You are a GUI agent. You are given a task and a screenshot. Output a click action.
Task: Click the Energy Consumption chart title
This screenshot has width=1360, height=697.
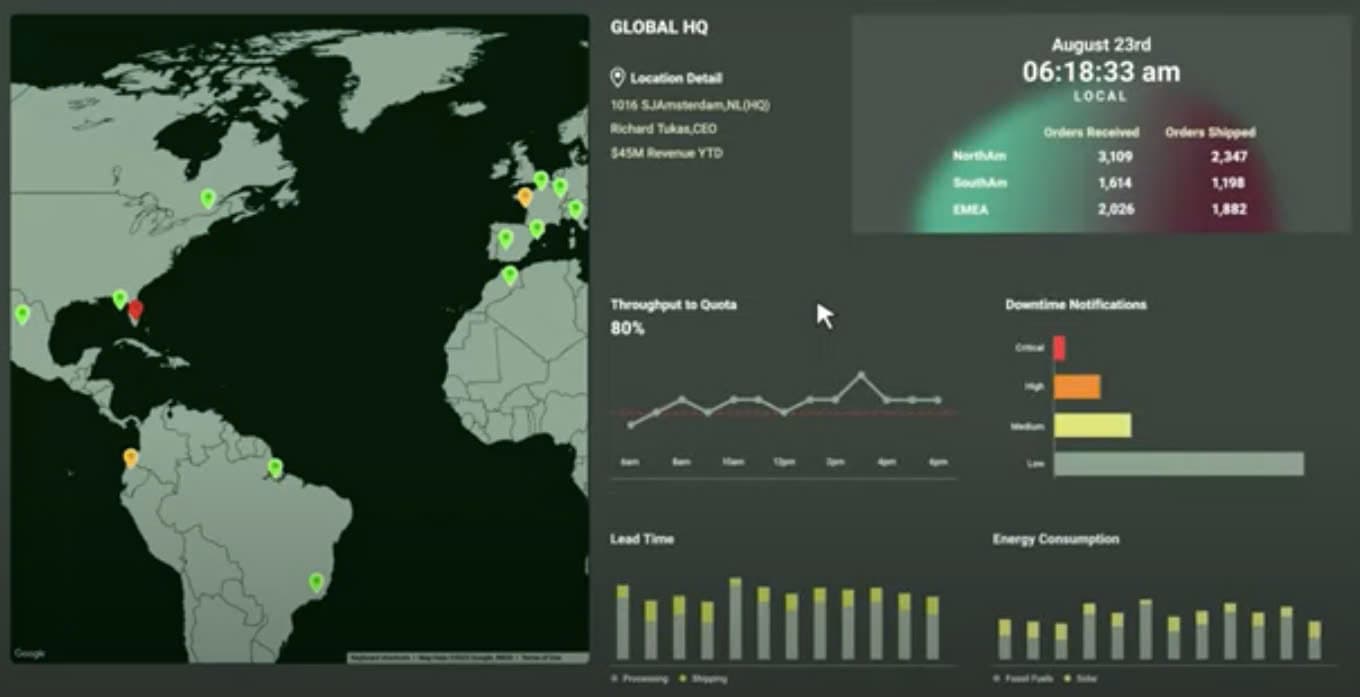[1056, 539]
